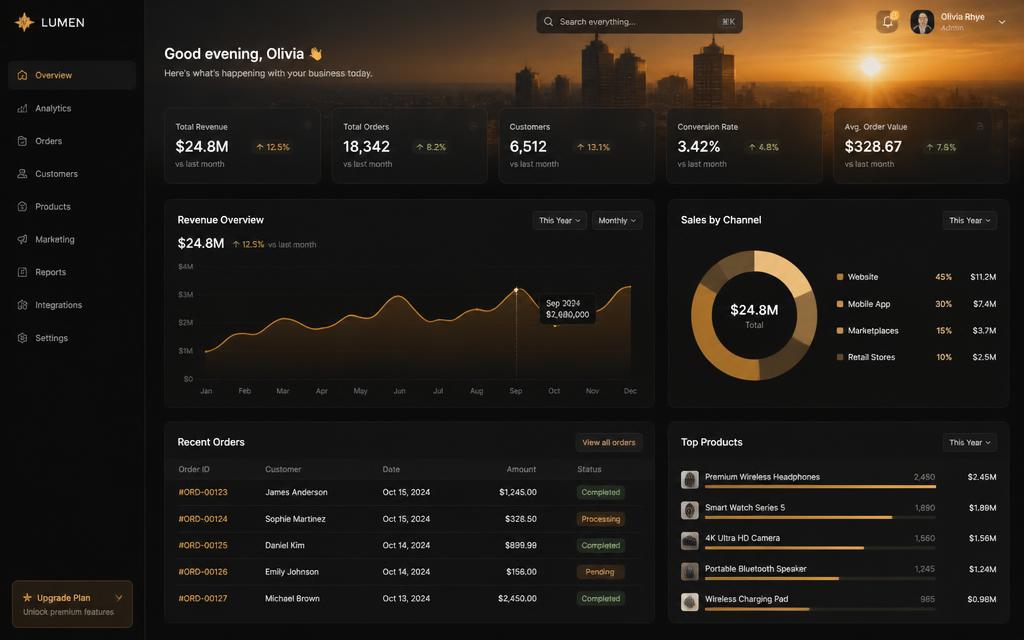Click the Customers people icon in sidebar
The image size is (1024, 640).
[22, 174]
